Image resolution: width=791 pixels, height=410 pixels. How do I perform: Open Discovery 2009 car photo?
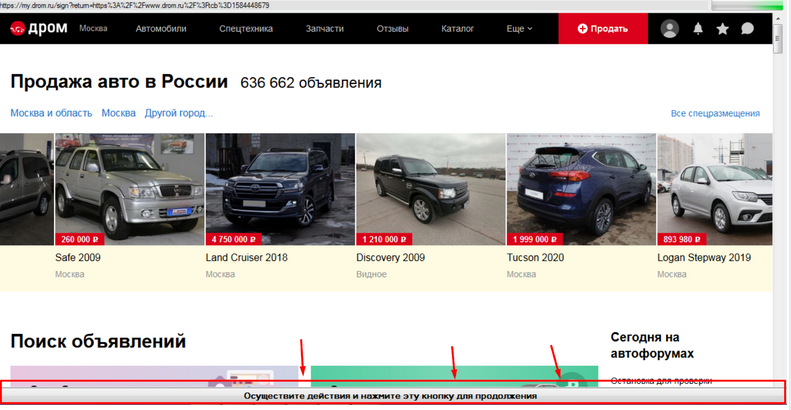click(431, 189)
